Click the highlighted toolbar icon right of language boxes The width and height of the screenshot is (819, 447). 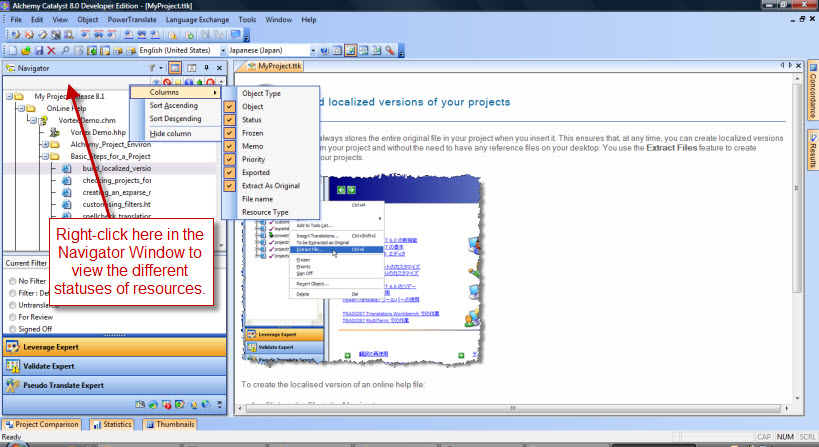point(350,51)
